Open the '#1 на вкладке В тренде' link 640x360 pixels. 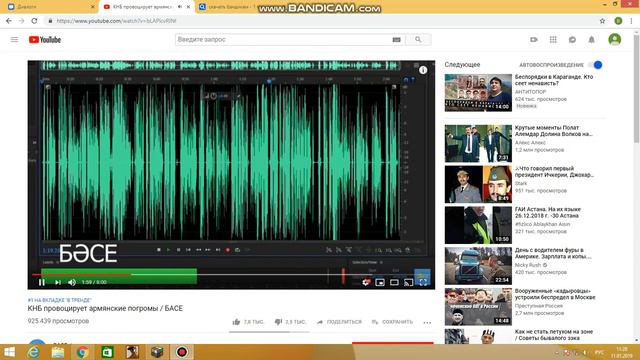pos(60,300)
